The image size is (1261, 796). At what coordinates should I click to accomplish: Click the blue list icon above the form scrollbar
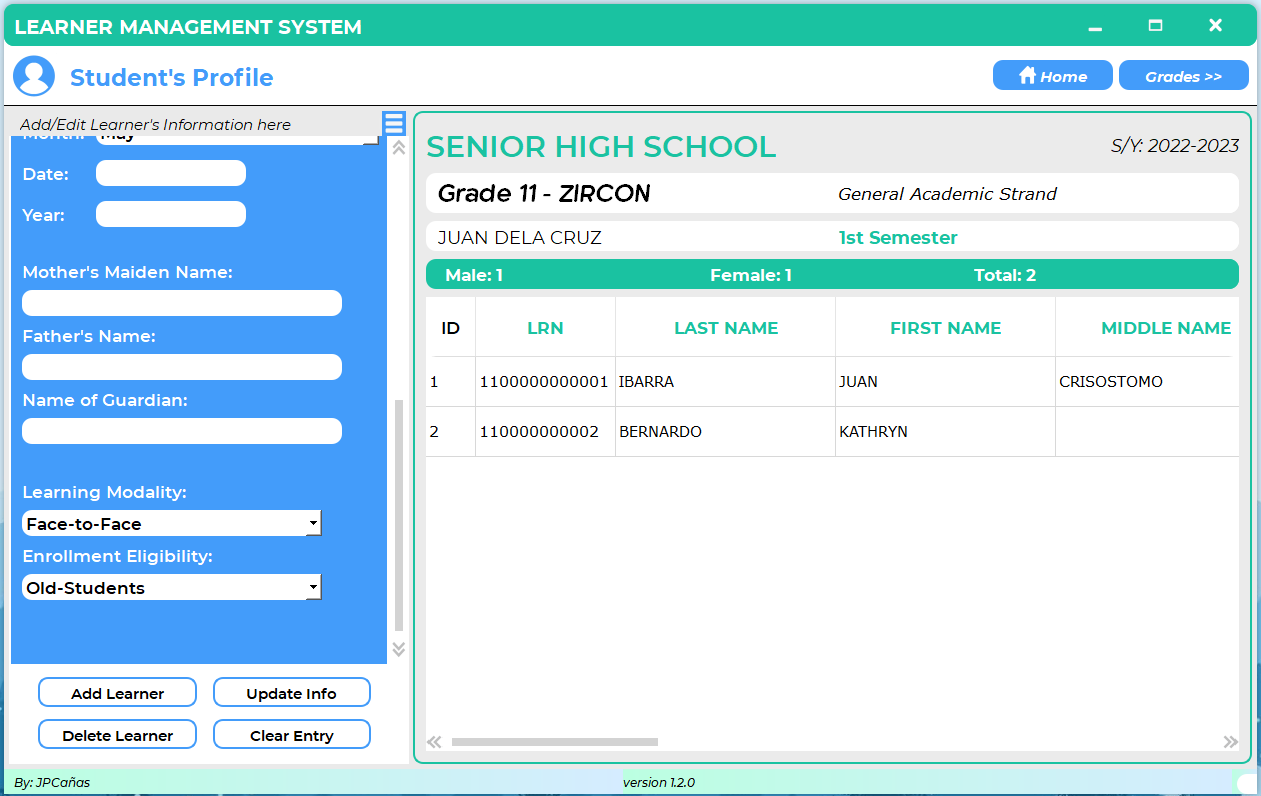(x=393, y=124)
